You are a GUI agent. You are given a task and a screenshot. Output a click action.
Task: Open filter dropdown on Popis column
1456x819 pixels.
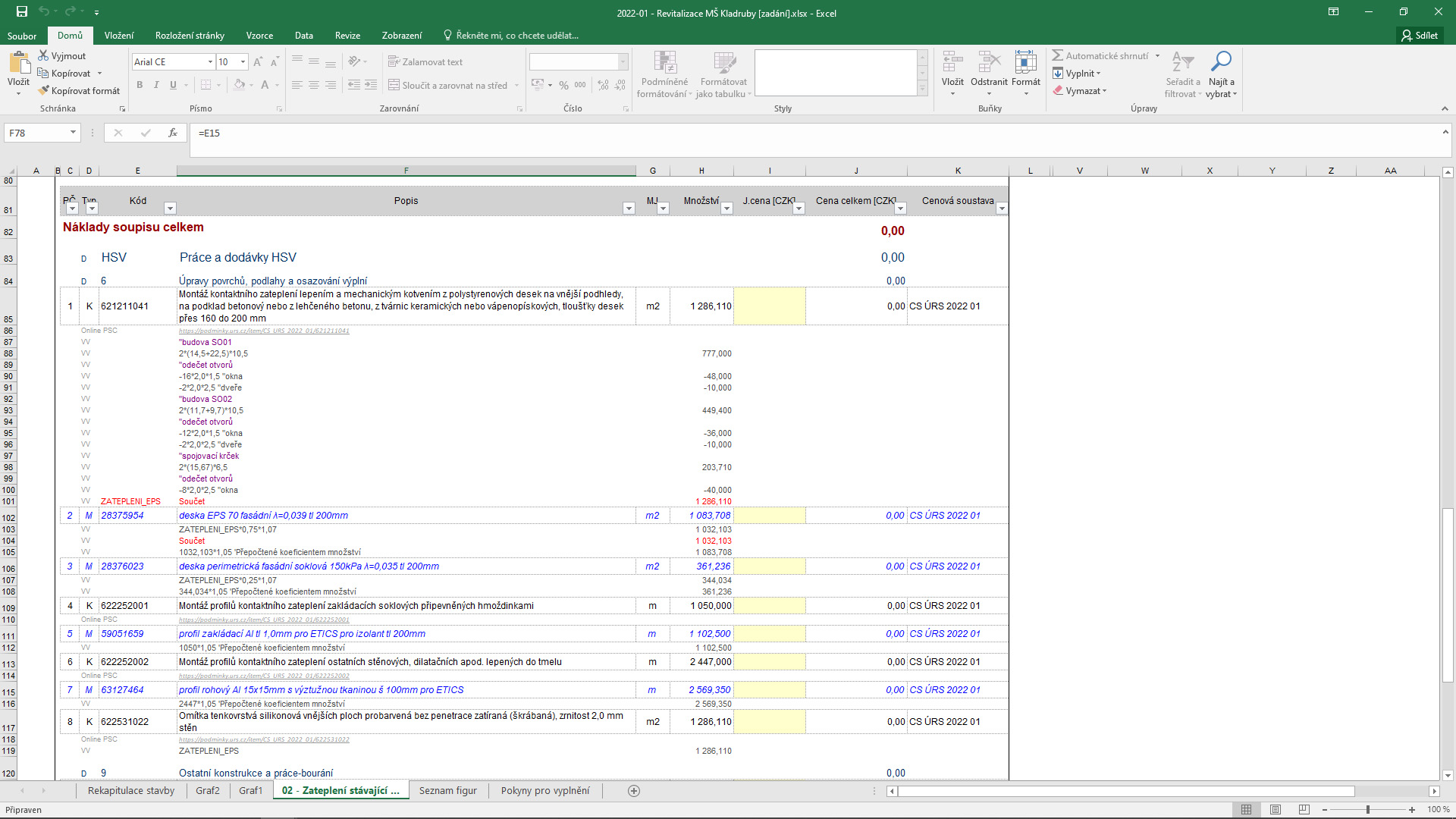(628, 209)
